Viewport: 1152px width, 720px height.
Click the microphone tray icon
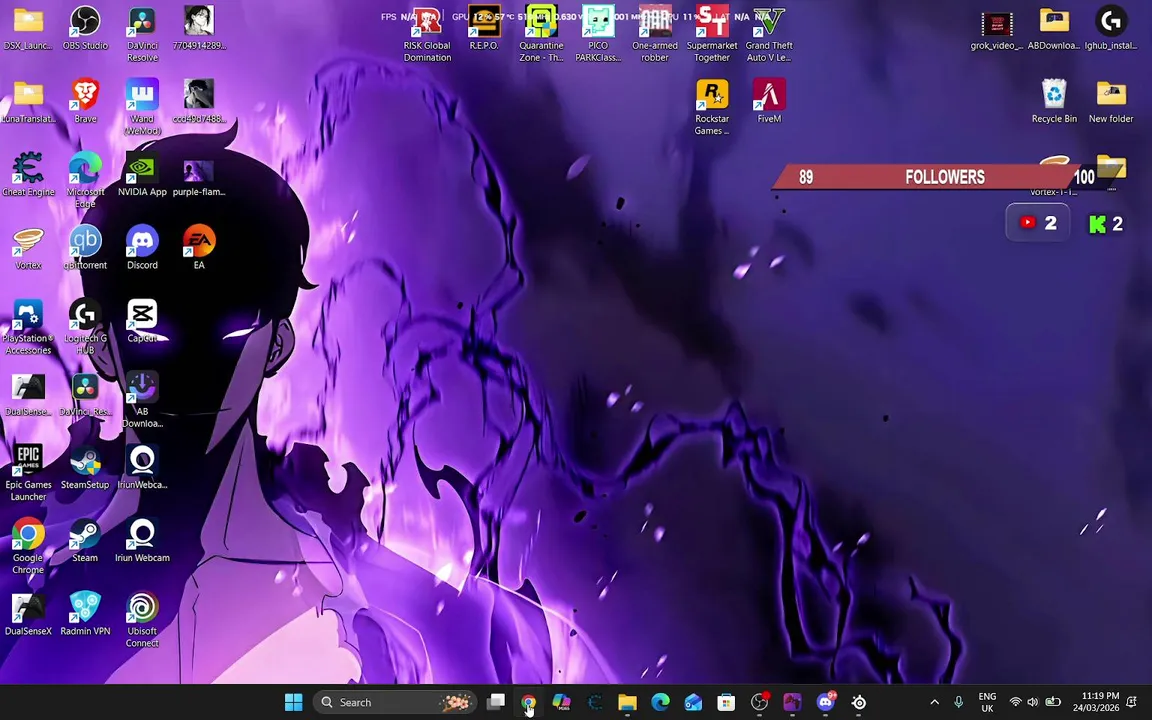pyautogui.click(x=958, y=702)
